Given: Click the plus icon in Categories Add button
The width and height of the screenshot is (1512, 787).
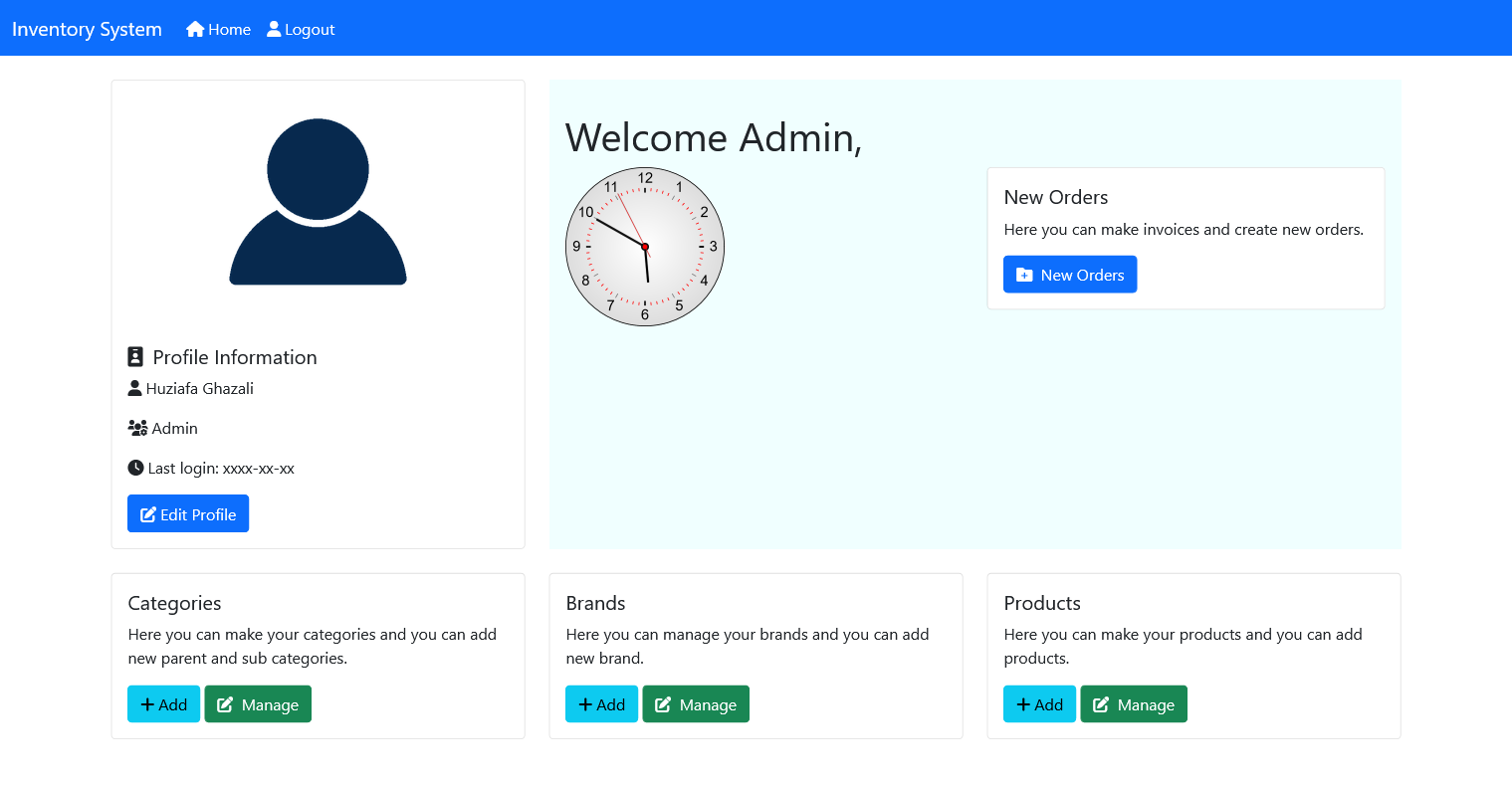Looking at the screenshot, I should [145, 703].
